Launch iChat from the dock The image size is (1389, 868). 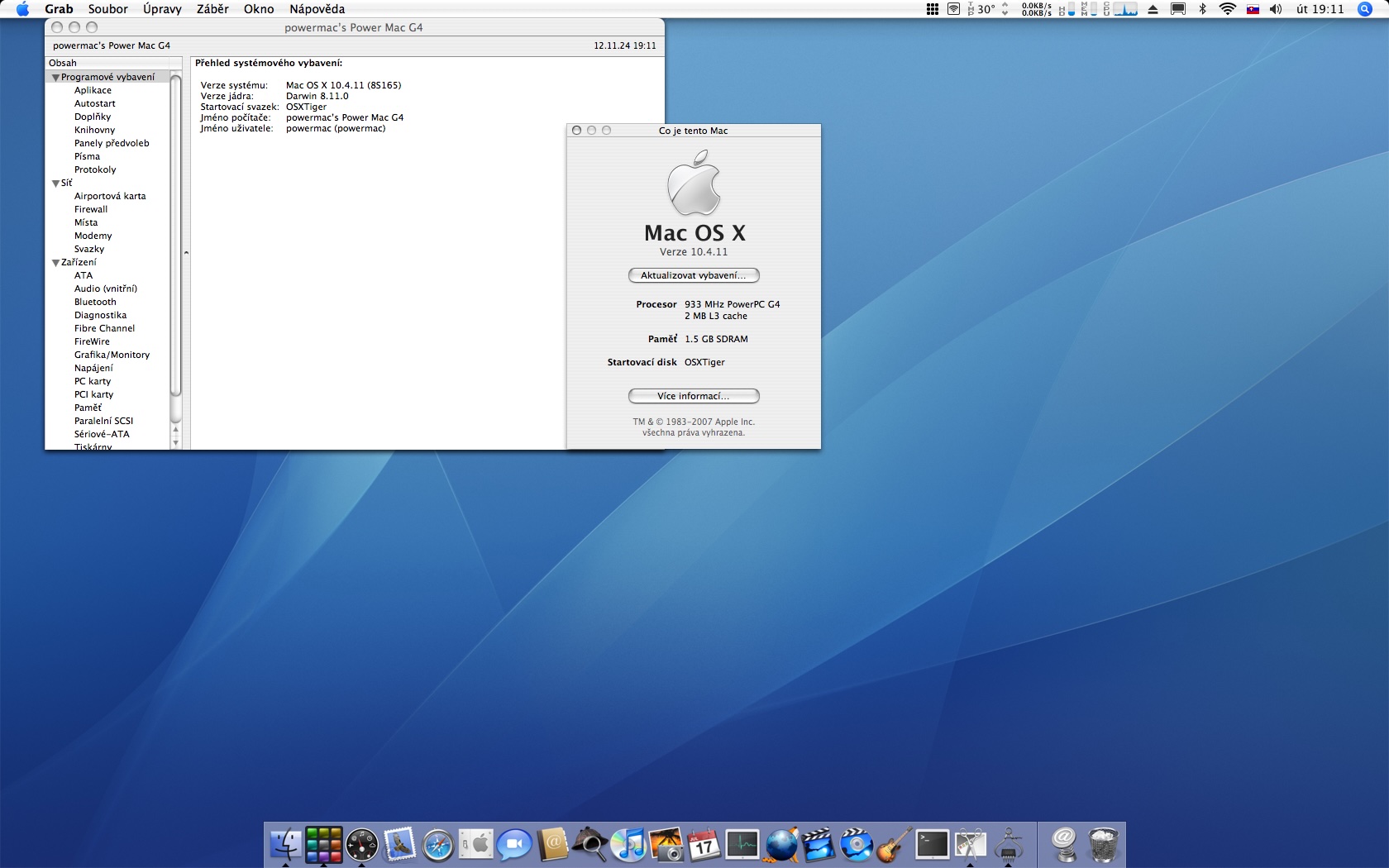(514, 845)
